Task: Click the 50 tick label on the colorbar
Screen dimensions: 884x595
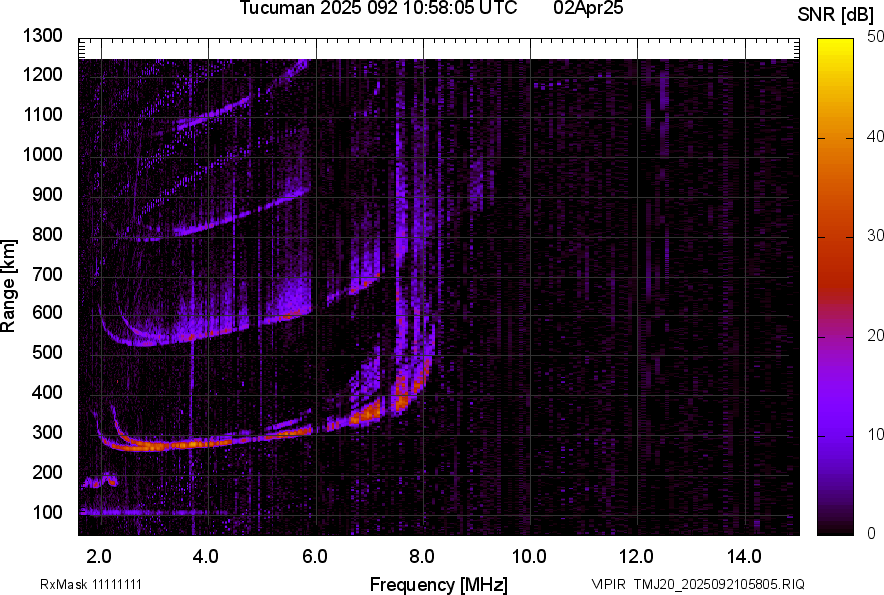Action: coord(876,37)
